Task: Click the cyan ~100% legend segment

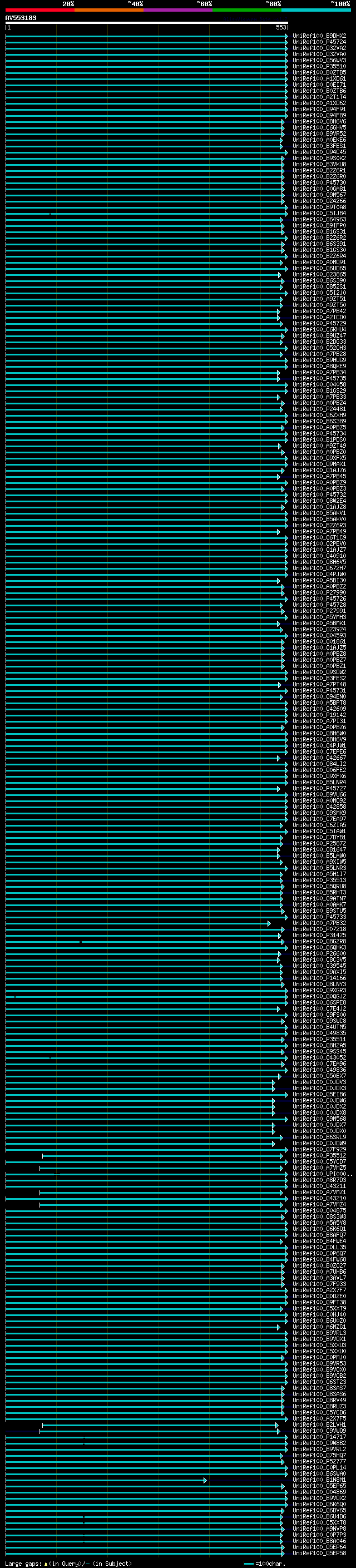Action: 317,10
